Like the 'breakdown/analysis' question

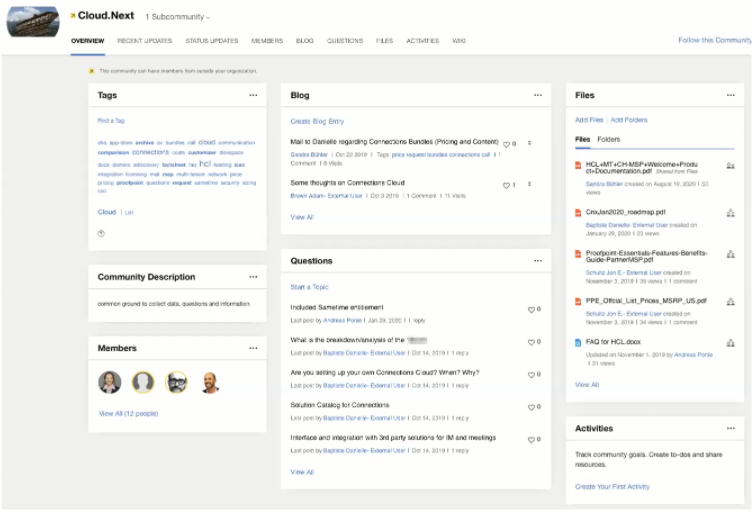(x=532, y=342)
